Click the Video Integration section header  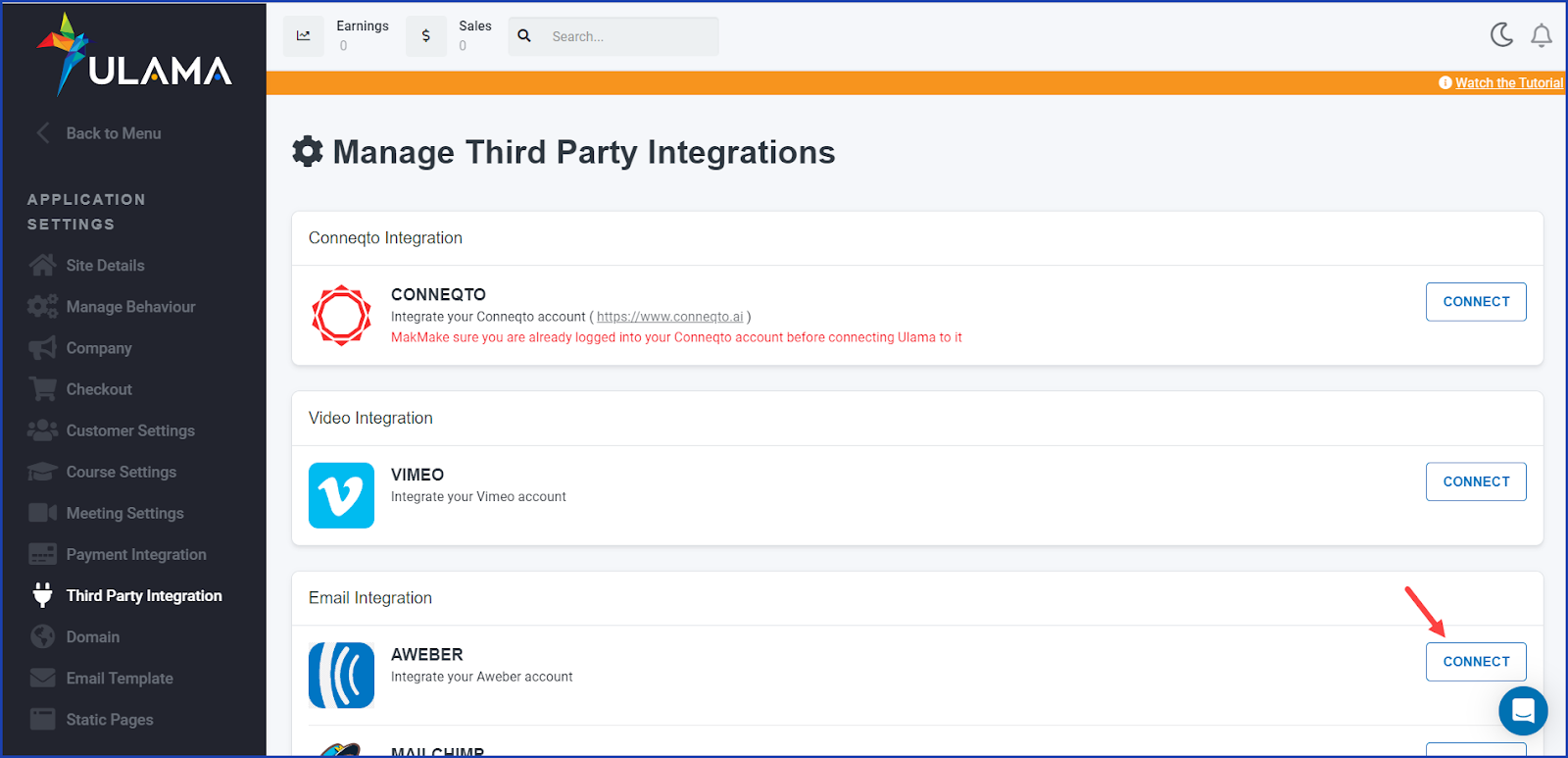[x=370, y=418]
